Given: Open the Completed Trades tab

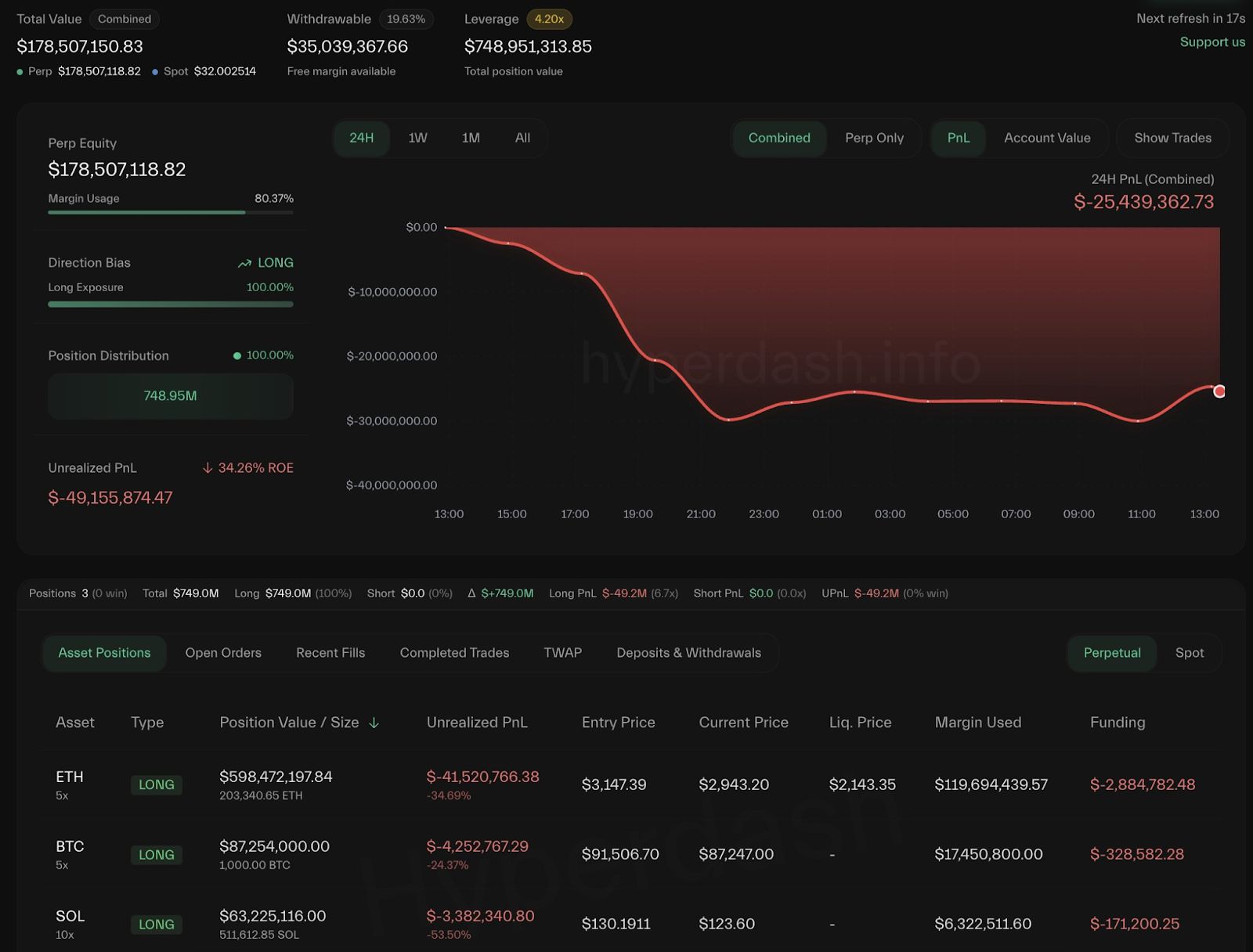Looking at the screenshot, I should point(454,652).
